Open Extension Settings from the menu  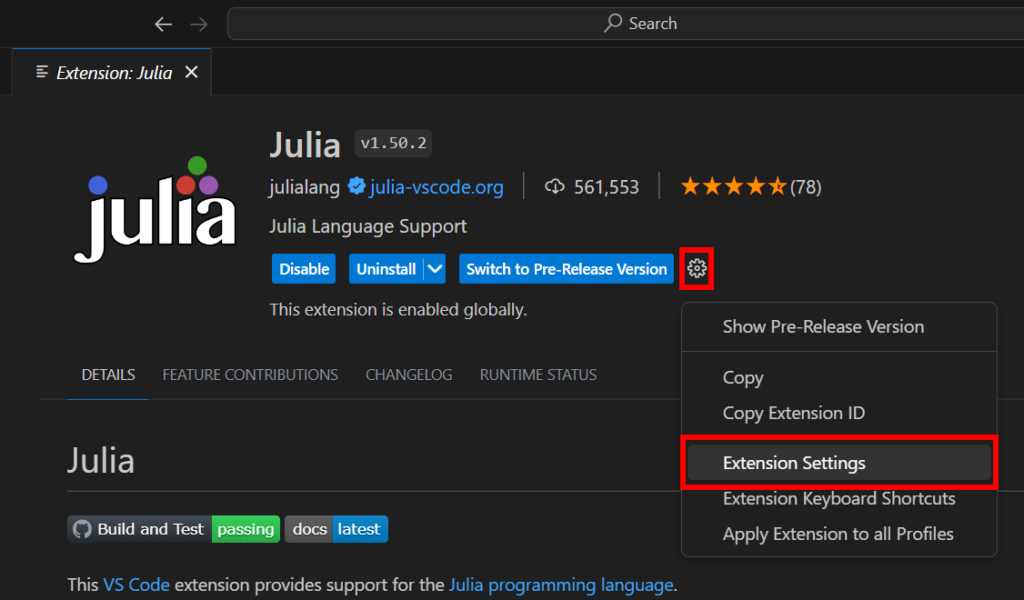point(839,463)
